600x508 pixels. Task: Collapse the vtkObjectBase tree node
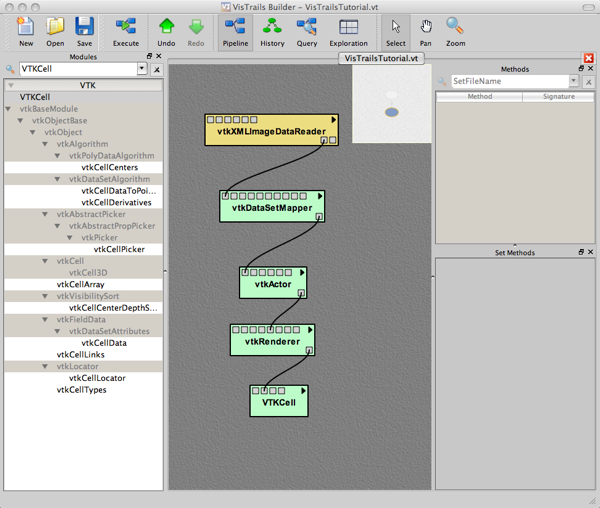coord(20,121)
